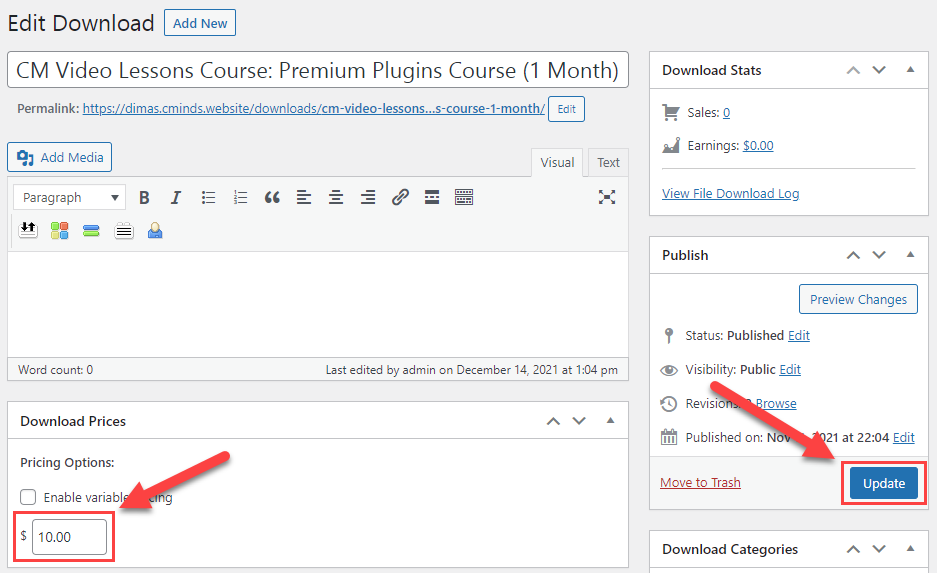The width and height of the screenshot is (937, 573).
Task: Edit the permalink slug
Action: 567,109
